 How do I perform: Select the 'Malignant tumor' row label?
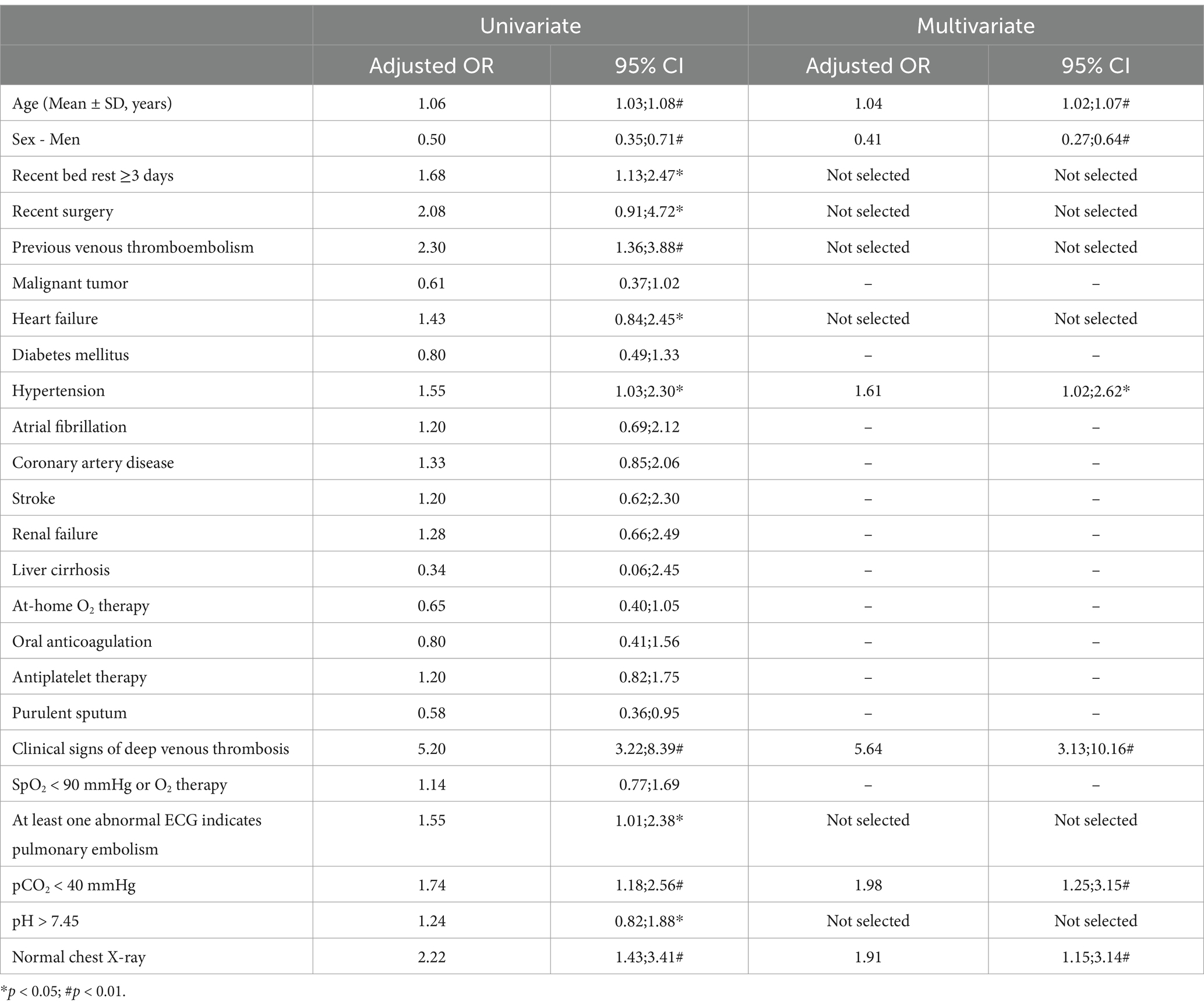70,283
